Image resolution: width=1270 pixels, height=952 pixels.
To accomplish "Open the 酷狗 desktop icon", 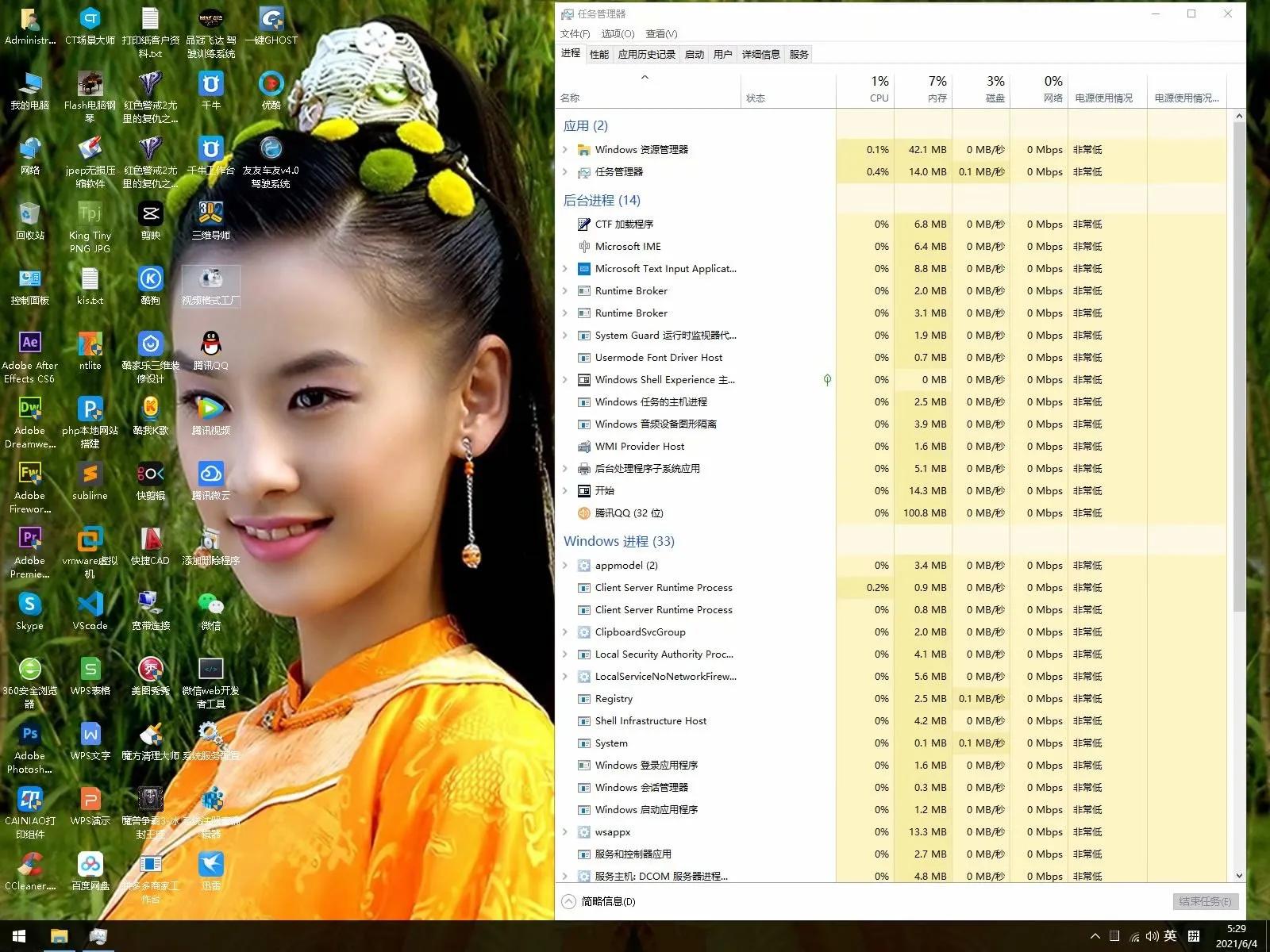I will [150, 286].
